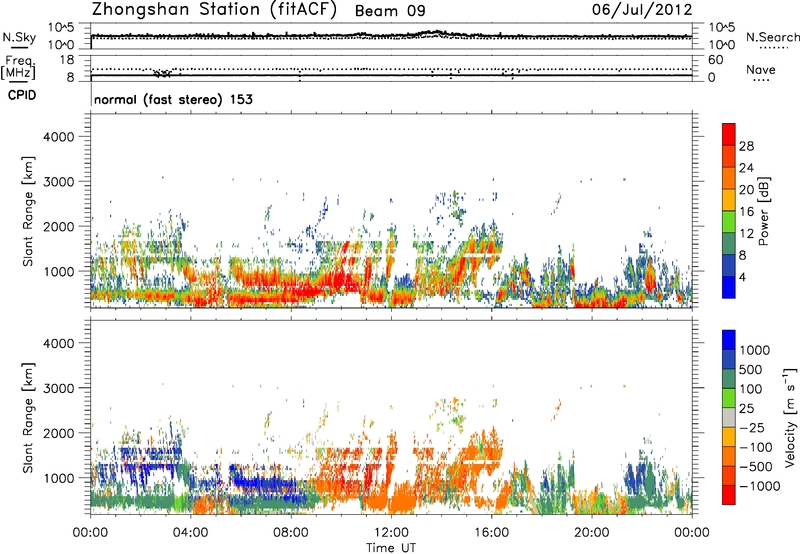
Task: Pick the bright blue bottom segment of the power colorbar
Action: point(729,287)
